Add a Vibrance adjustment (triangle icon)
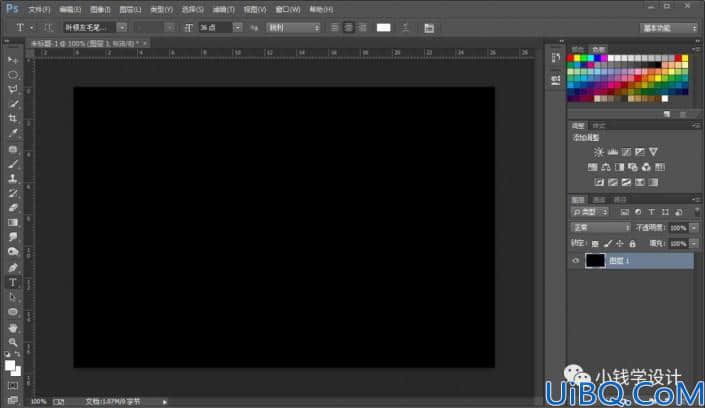Viewport: 705px width, 408px height. [x=653, y=152]
